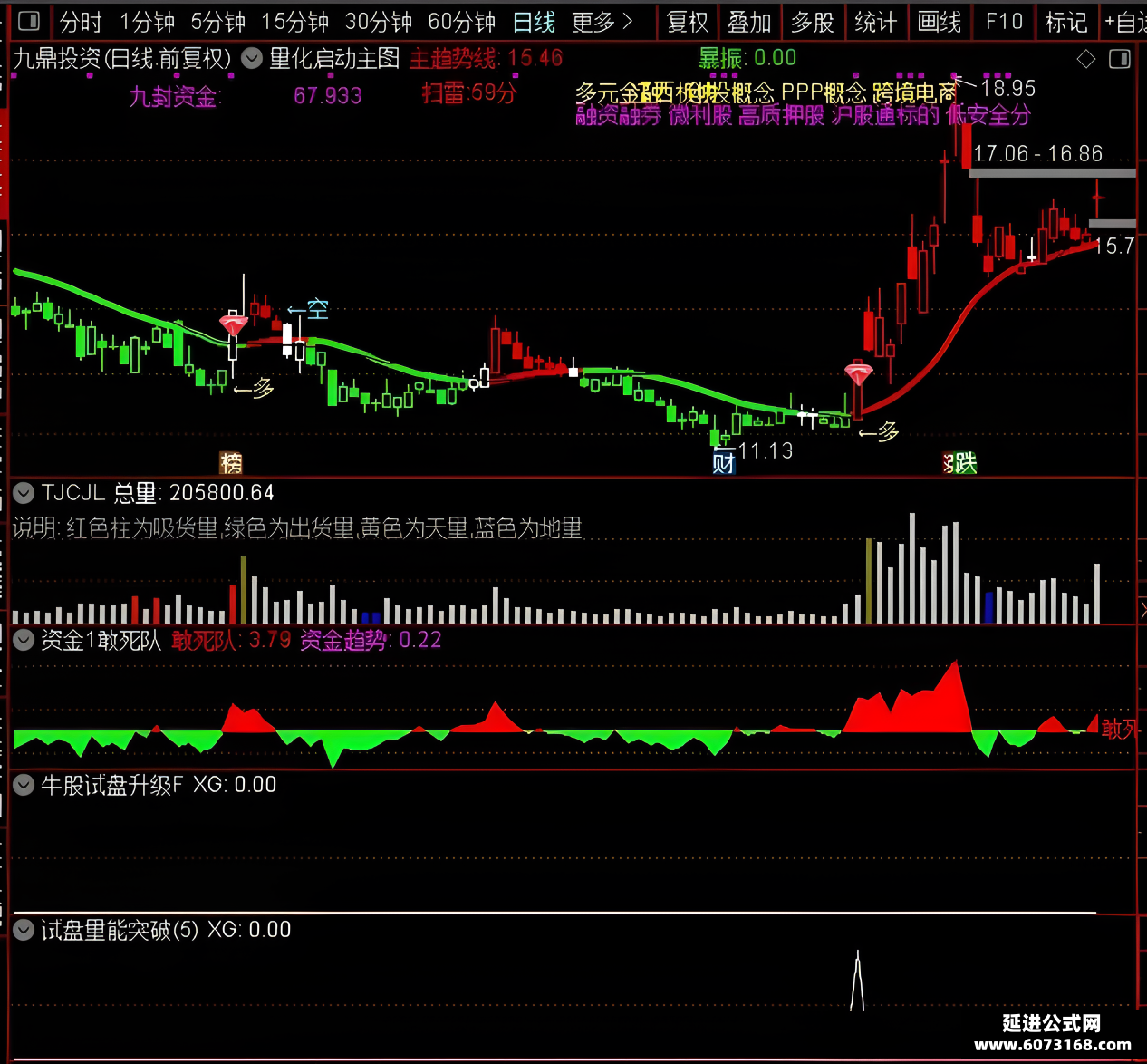Viewport: 1147px width, 1064px height.
Task: Click the 复权 toolbar button
Action: tap(688, 22)
